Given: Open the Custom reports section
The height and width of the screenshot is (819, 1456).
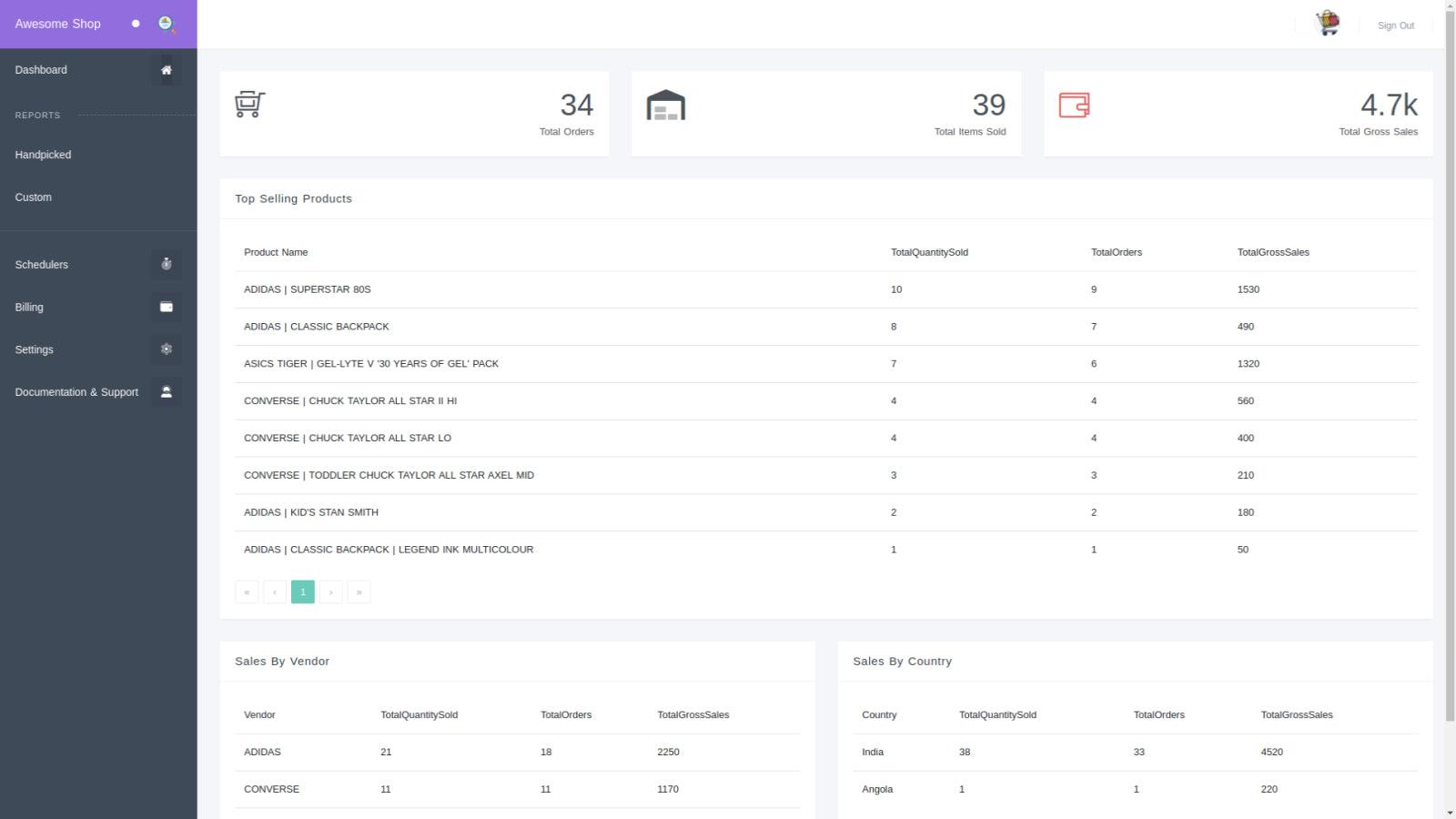Looking at the screenshot, I should pyautogui.click(x=33, y=197).
